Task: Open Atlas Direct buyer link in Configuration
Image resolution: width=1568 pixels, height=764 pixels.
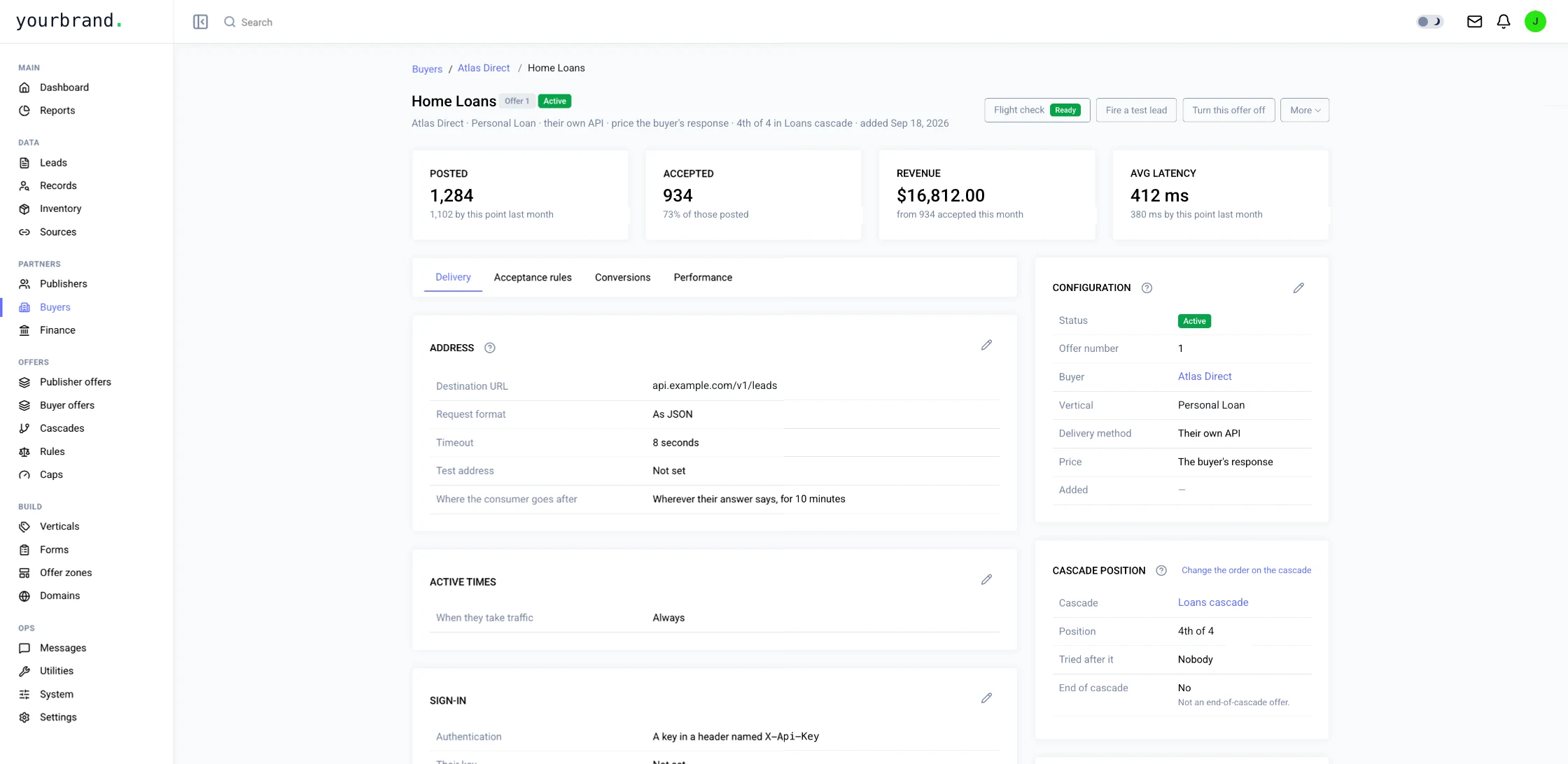Action: click(x=1205, y=376)
